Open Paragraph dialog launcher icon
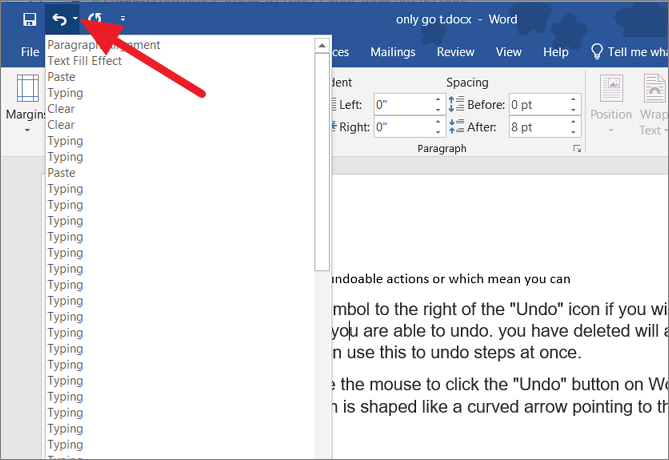The width and height of the screenshot is (669, 460). (x=577, y=148)
